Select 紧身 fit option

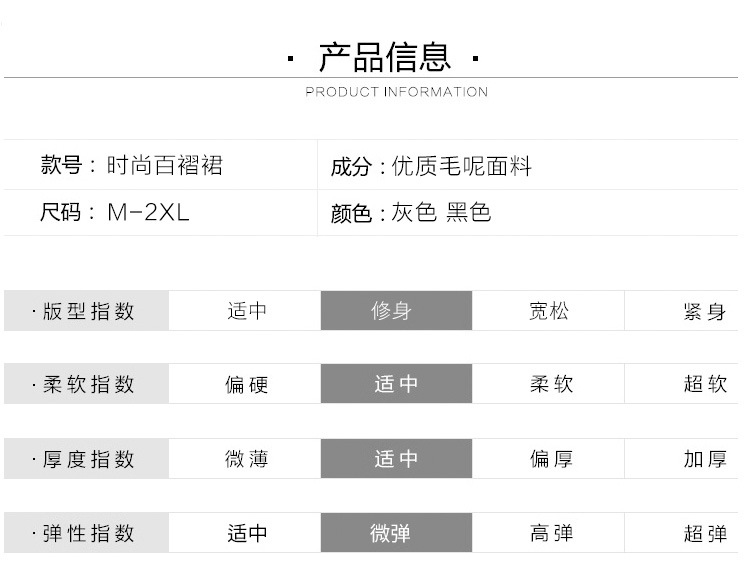(x=704, y=312)
